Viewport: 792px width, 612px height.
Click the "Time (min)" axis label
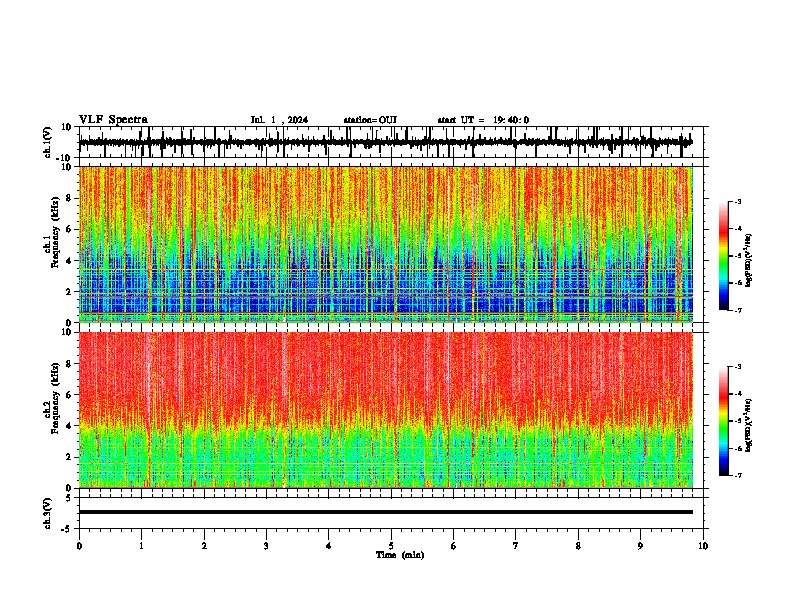(x=400, y=555)
